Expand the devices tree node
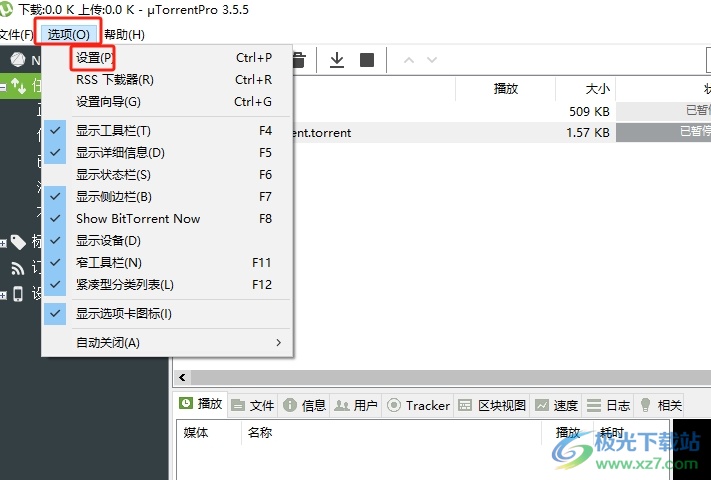Screen dimensions: 711x480 click(x=3, y=296)
